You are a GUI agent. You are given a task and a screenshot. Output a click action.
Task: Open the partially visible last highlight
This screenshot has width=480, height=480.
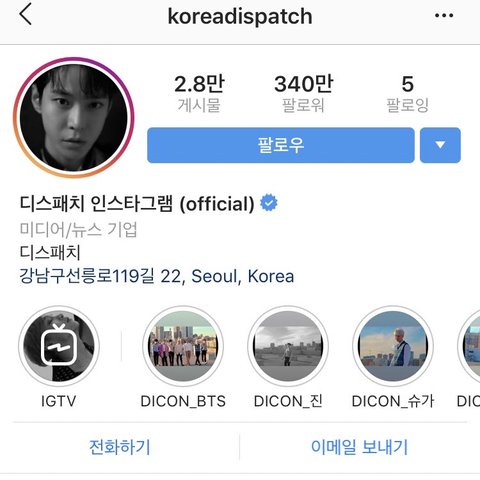tap(469, 346)
